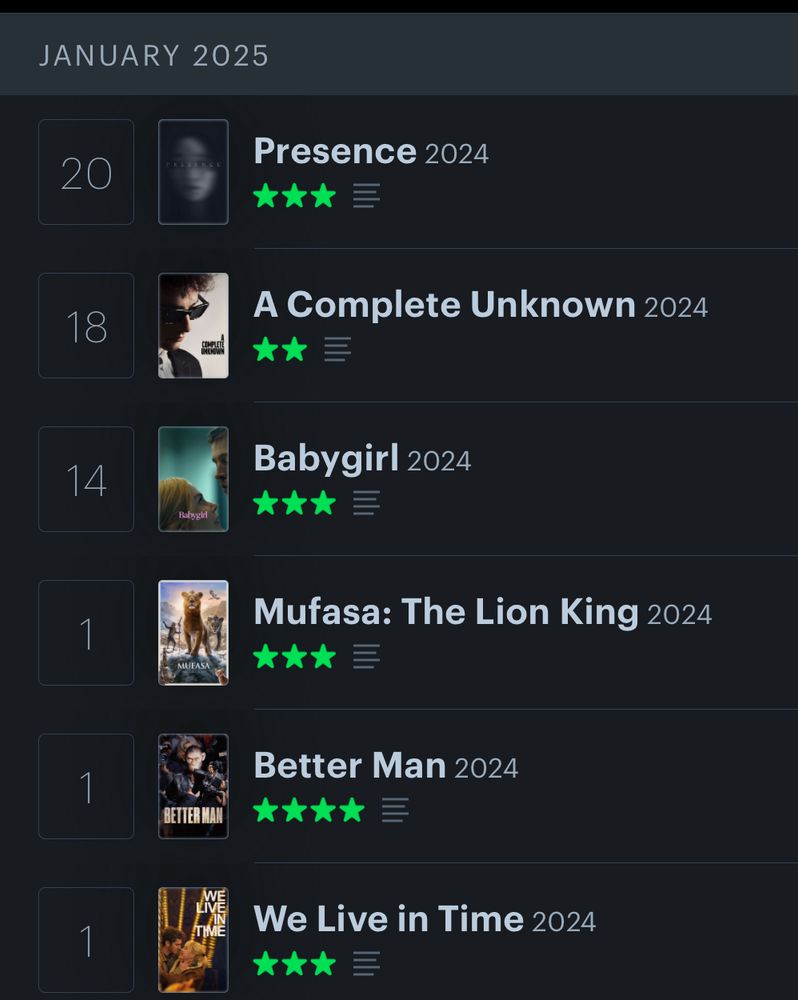Open the review for Mufasa: The Lion King
Screen dimensions: 798x1000
[x=367, y=658]
